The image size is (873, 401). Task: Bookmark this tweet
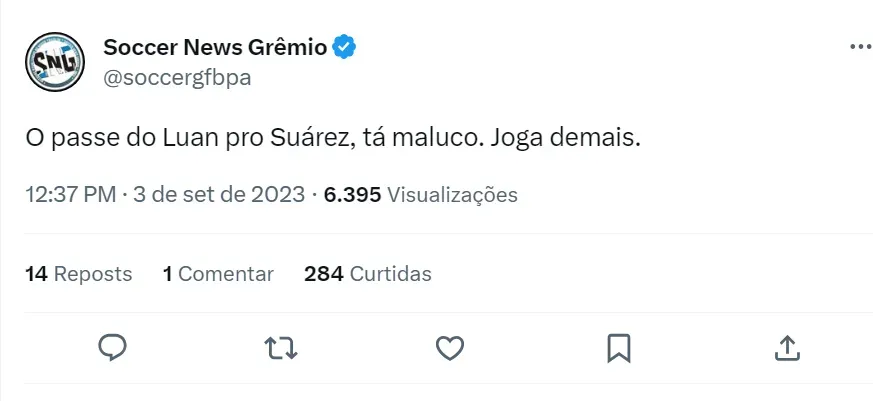618,347
